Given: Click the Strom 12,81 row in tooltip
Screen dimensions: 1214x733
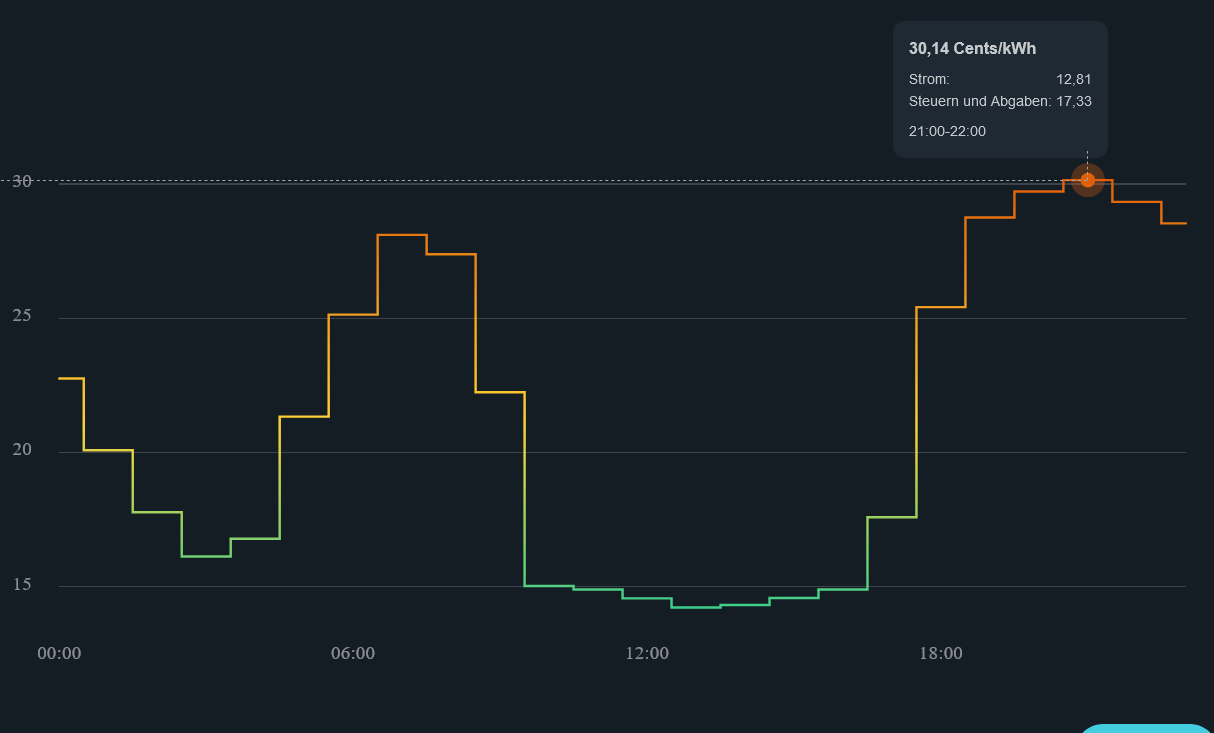Looking at the screenshot, I should 999,79.
